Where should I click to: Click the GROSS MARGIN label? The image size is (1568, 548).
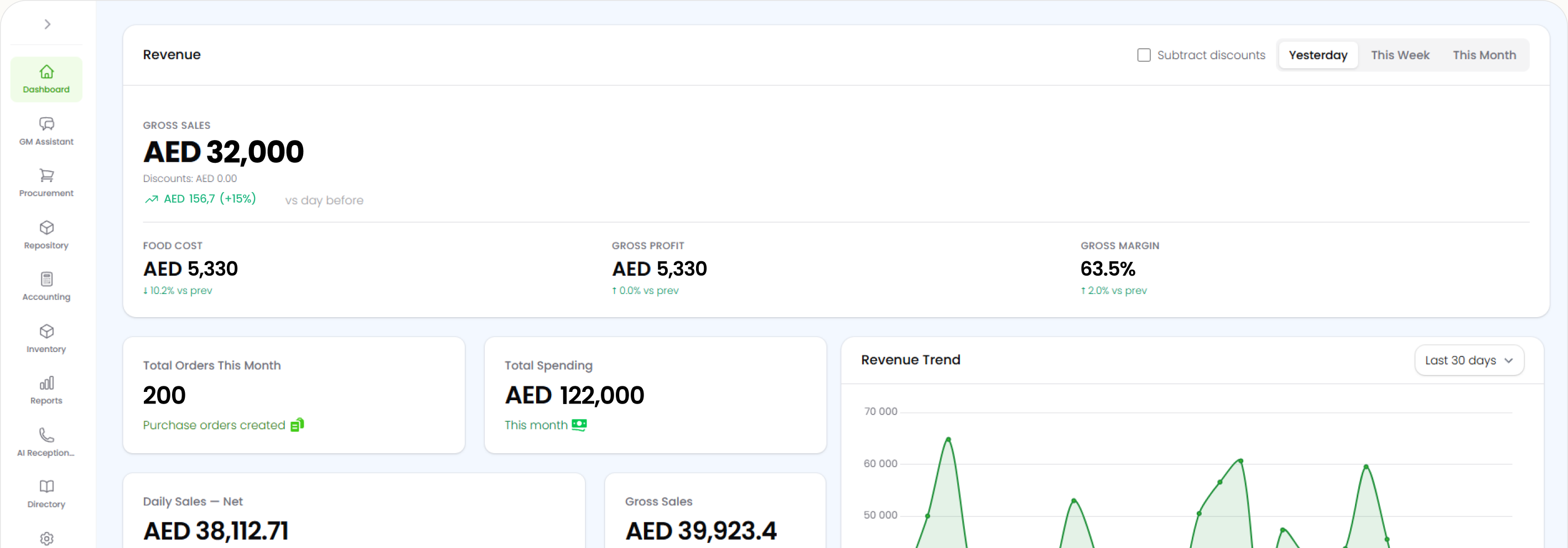click(x=1120, y=246)
